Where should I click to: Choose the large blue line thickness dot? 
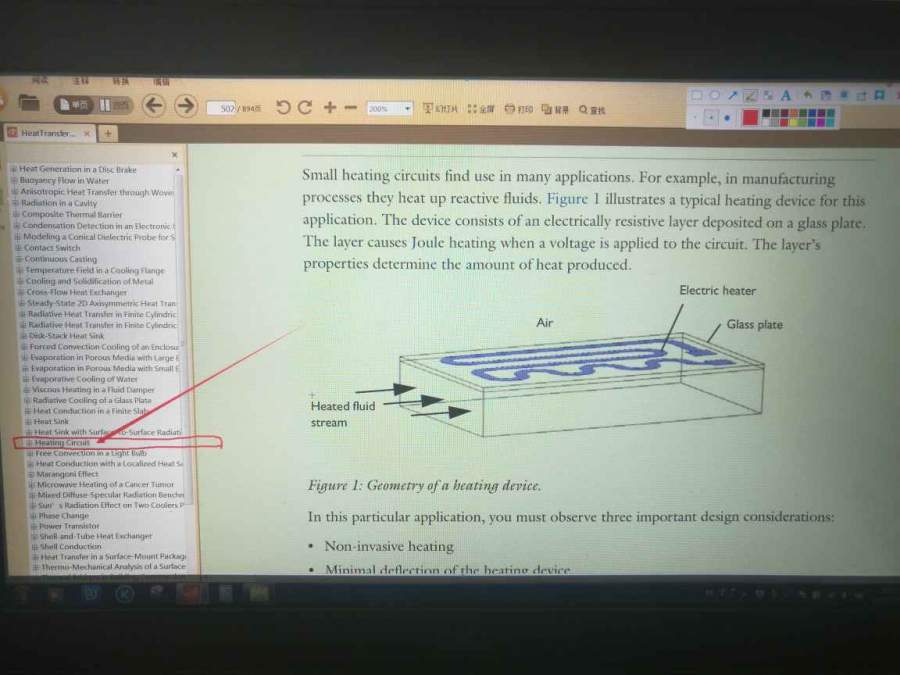[x=727, y=118]
